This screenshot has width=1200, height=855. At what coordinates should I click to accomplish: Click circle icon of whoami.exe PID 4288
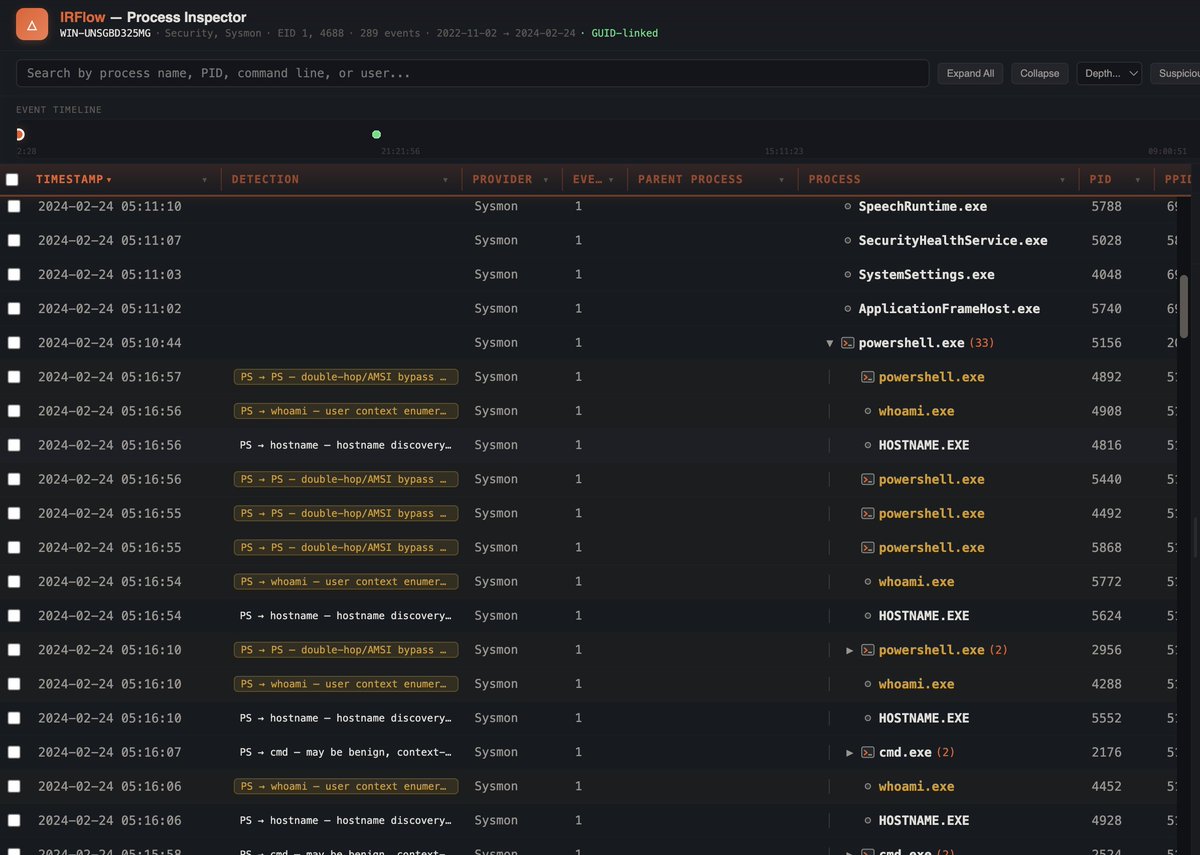tap(868, 684)
